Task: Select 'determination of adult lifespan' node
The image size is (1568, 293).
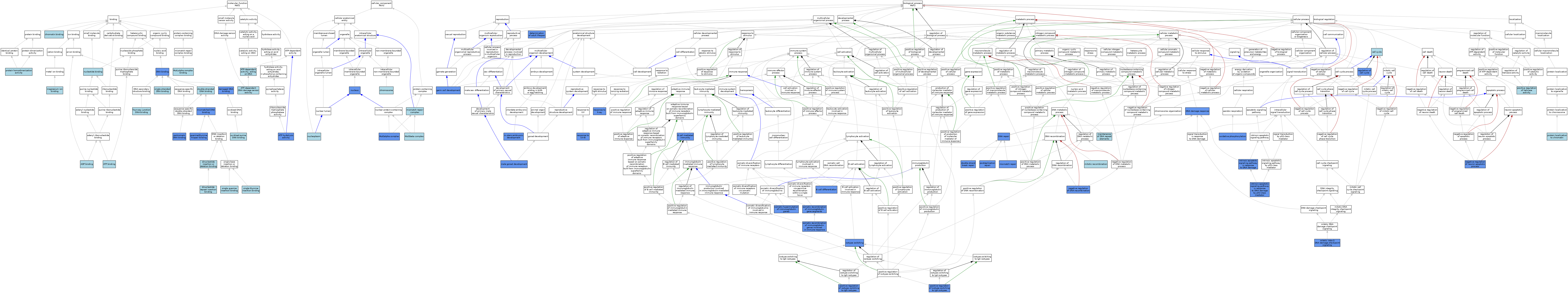Action: tap(537, 35)
